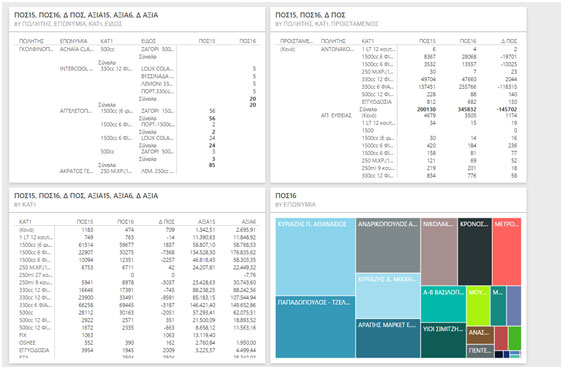Image resolution: width=563 pixels, height=369 pixels.
Task: Sort by ΠΟΣ15 column in ΚΑΤ1 table
Action: [x=85, y=221]
